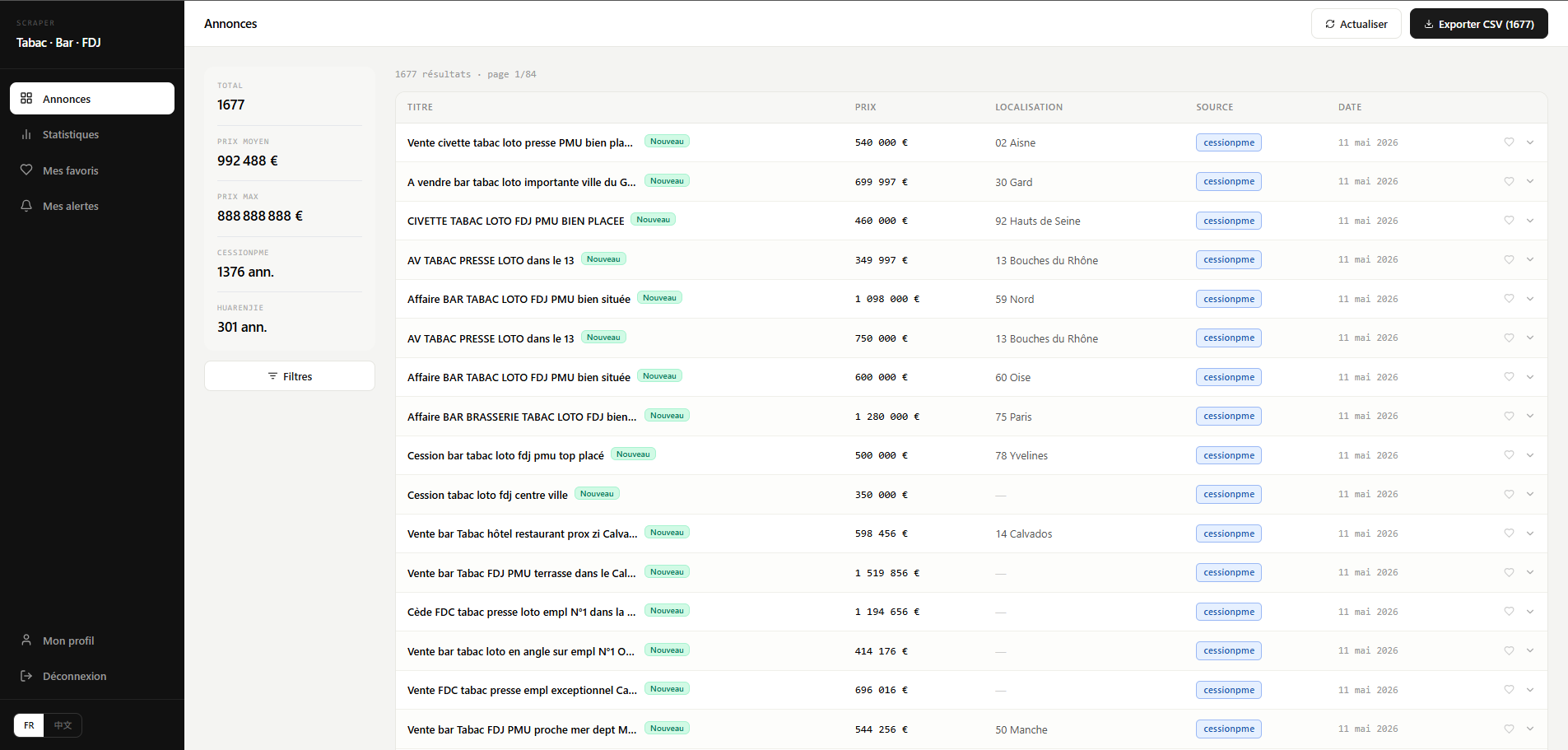Switch language to FR
1568x750 pixels.
point(29,725)
